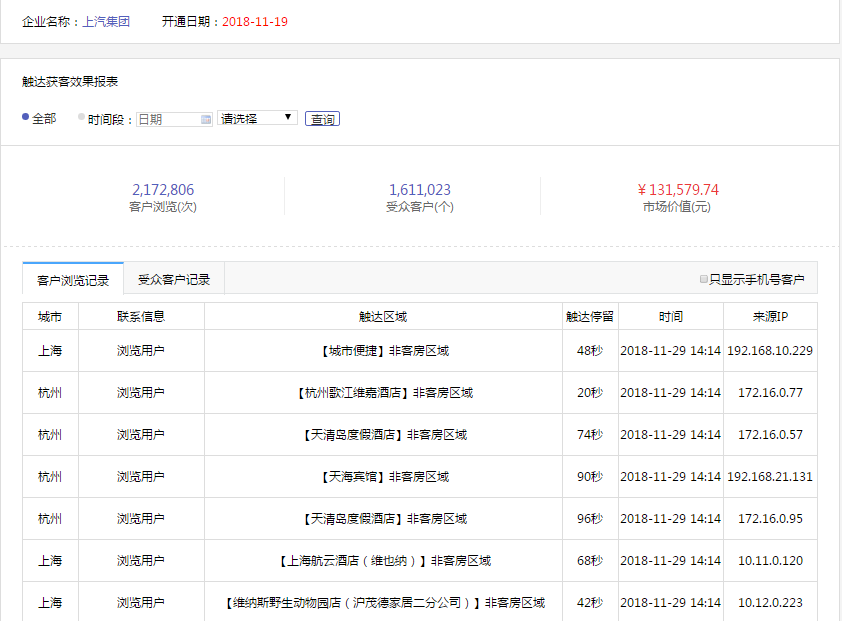Click the 时间 column header
Image resolution: width=842 pixels, height=621 pixels.
[x=671, y=317]
